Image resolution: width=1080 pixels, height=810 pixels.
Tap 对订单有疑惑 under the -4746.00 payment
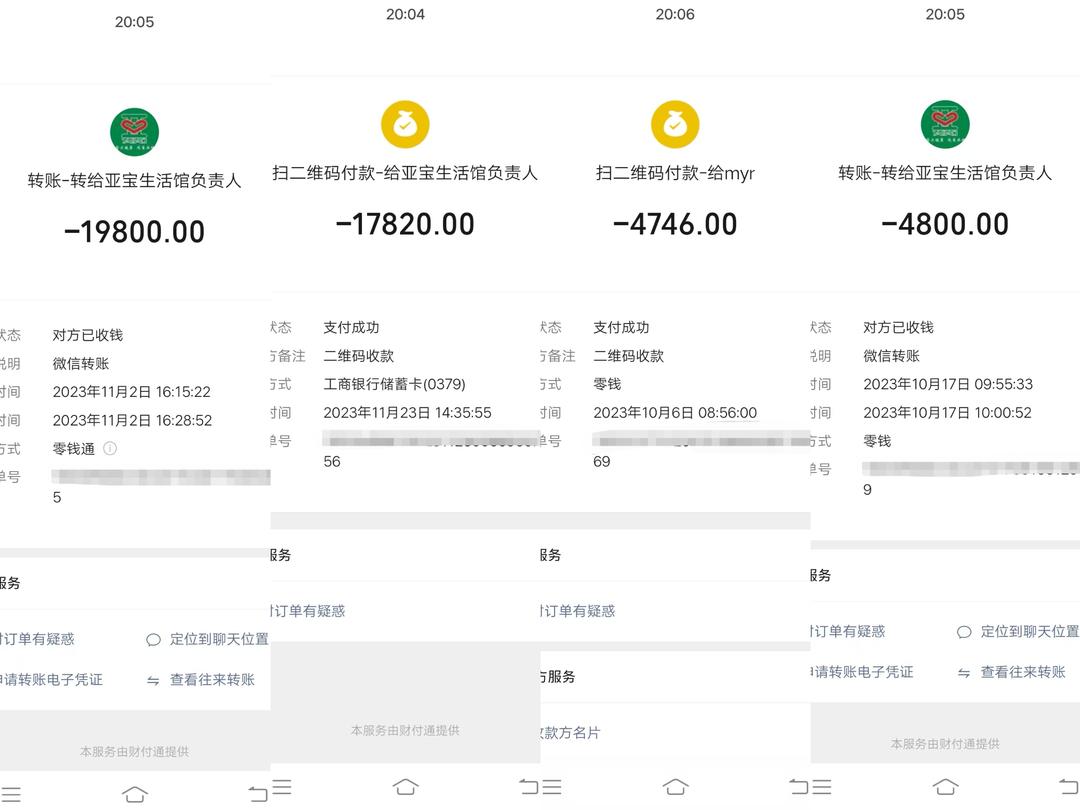click(x=578, y=611)
